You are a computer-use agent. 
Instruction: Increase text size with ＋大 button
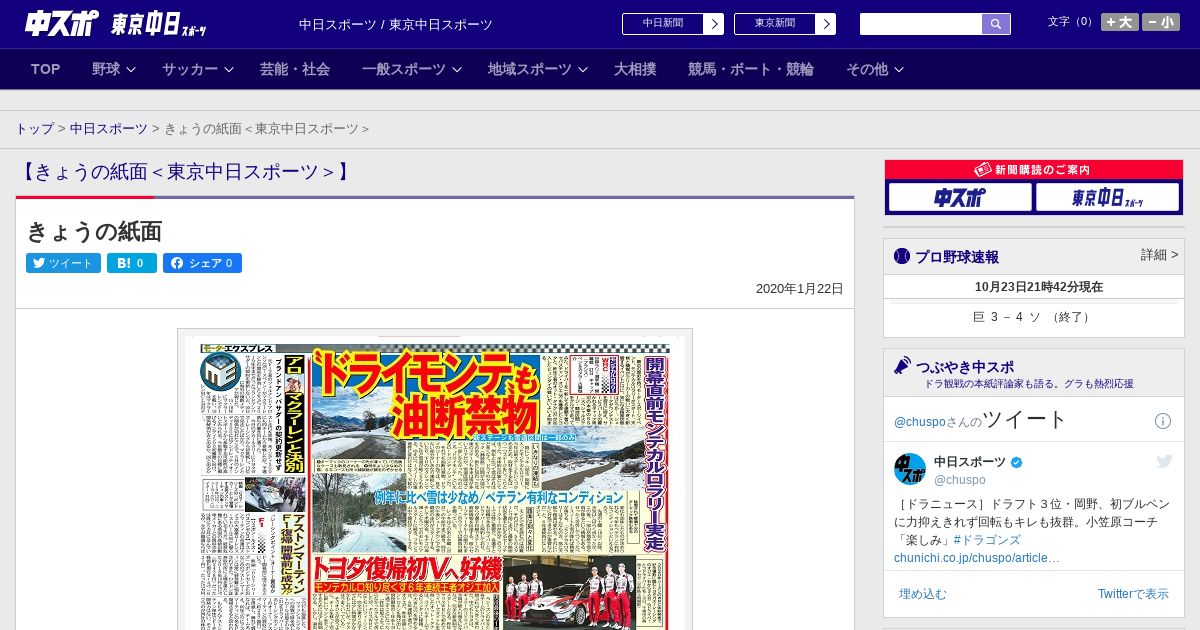[1119, 22]
